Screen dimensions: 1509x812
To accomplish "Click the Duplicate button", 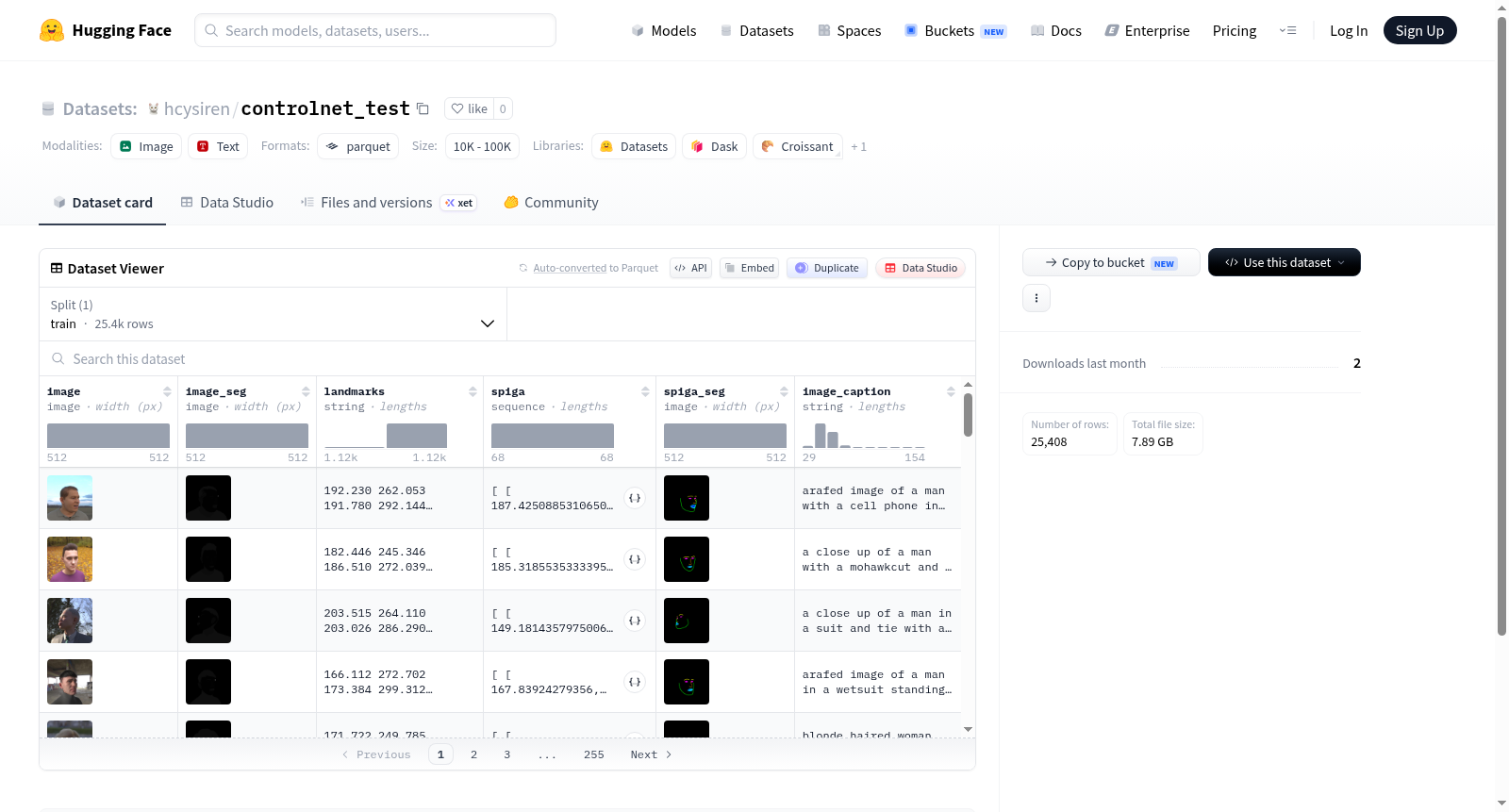I will click(827, 268).
